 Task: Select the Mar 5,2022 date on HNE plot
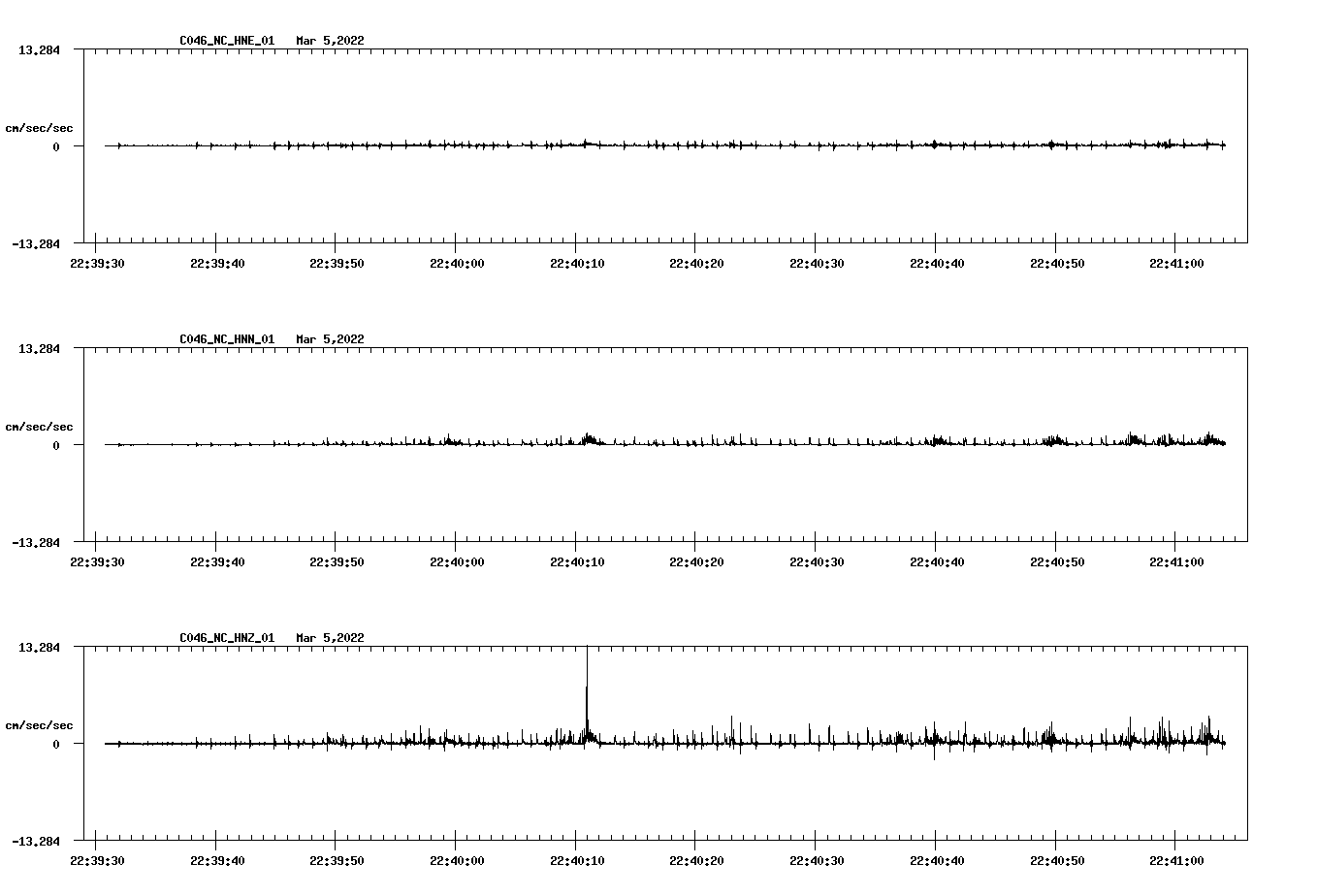pyautogui.click(x=331, y=41)
